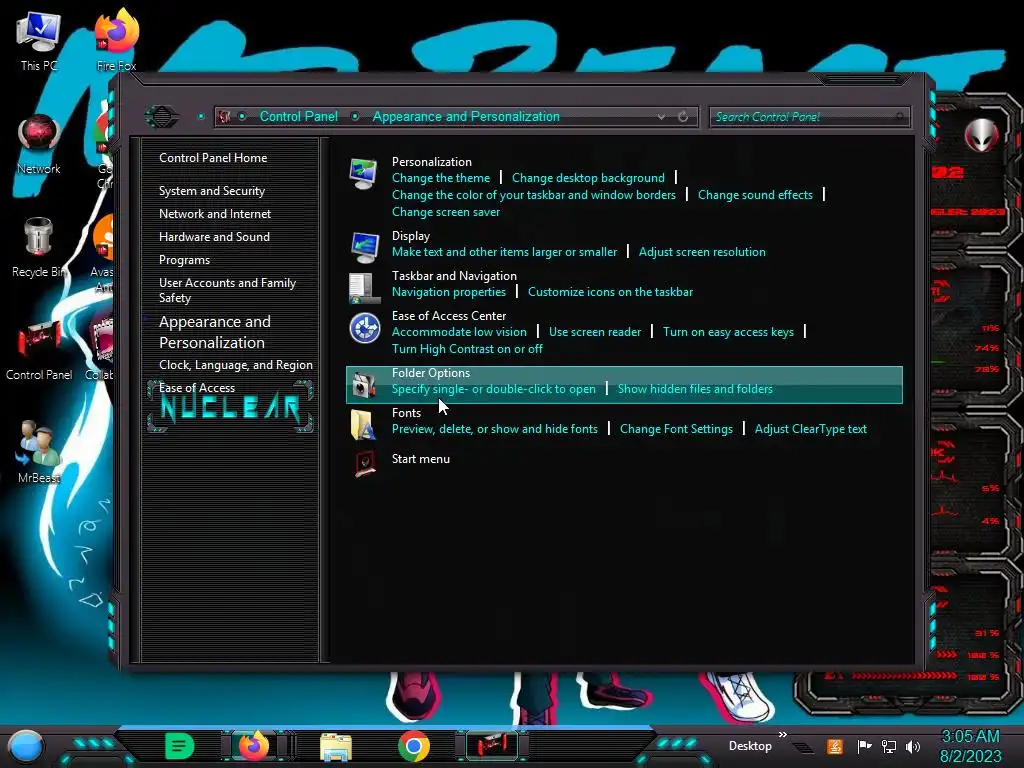Viewport: 1024px width, 768px height.
Task: Click the Desktop toolbar label on taskbar
Action: [x=750, y=746]
